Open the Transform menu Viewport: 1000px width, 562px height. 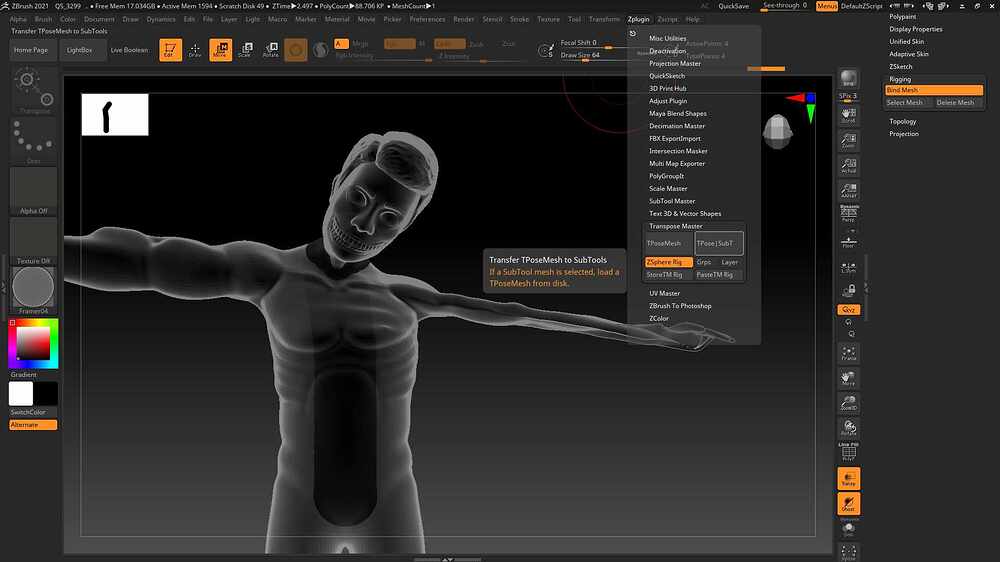(x=604, y=19)
